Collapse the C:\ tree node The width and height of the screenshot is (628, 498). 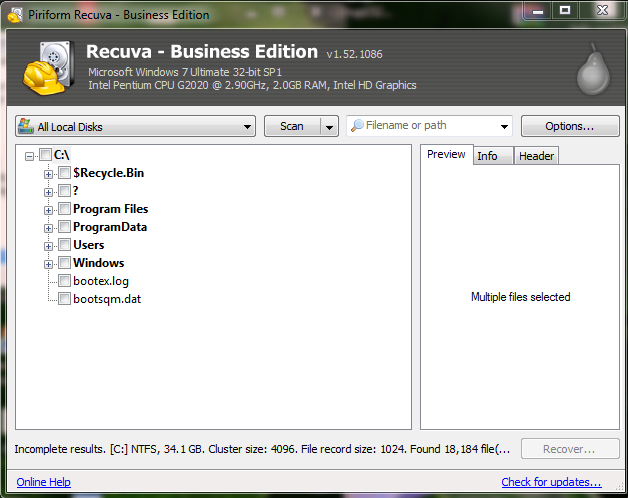pyautogui.click(x=29, y=156)
